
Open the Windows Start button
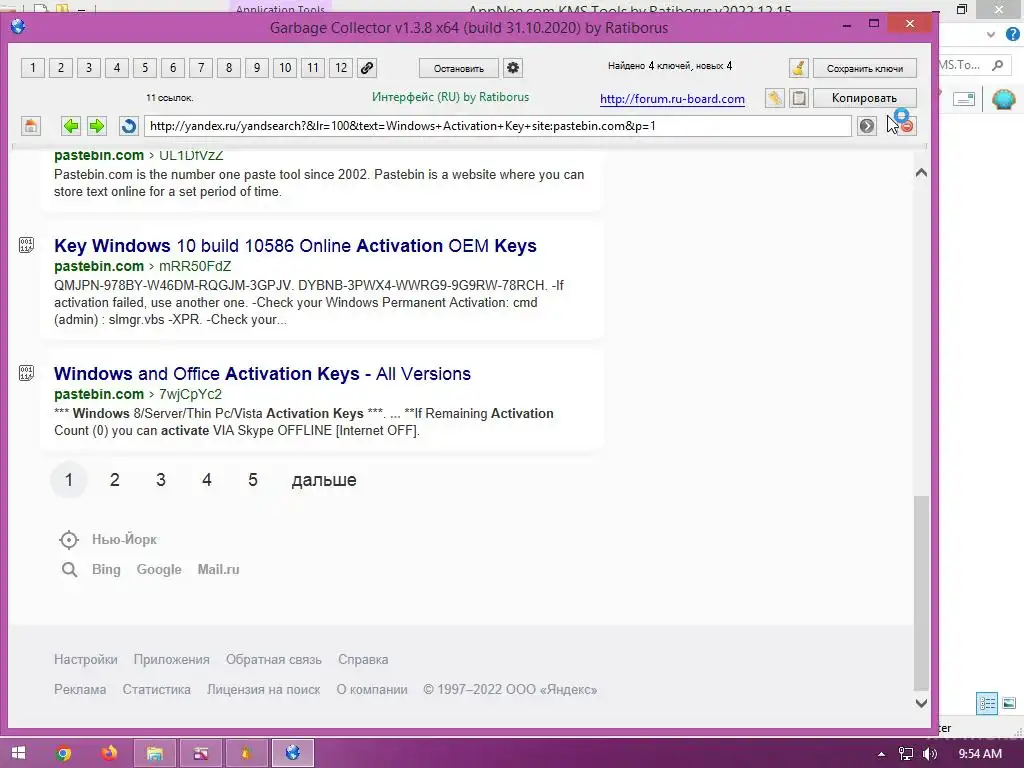coord(18,754)
